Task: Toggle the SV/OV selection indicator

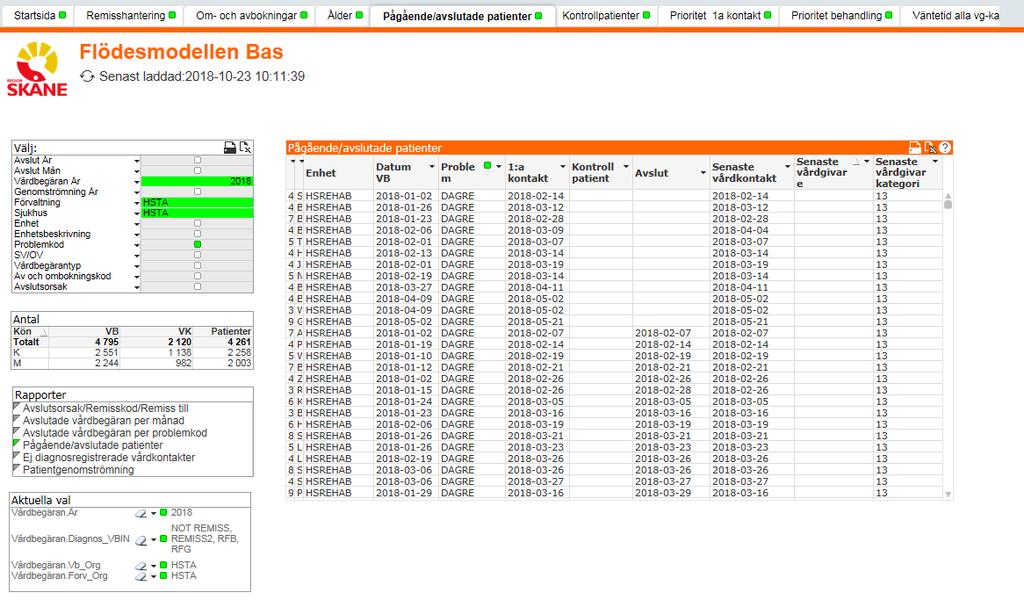Action: 197,255
